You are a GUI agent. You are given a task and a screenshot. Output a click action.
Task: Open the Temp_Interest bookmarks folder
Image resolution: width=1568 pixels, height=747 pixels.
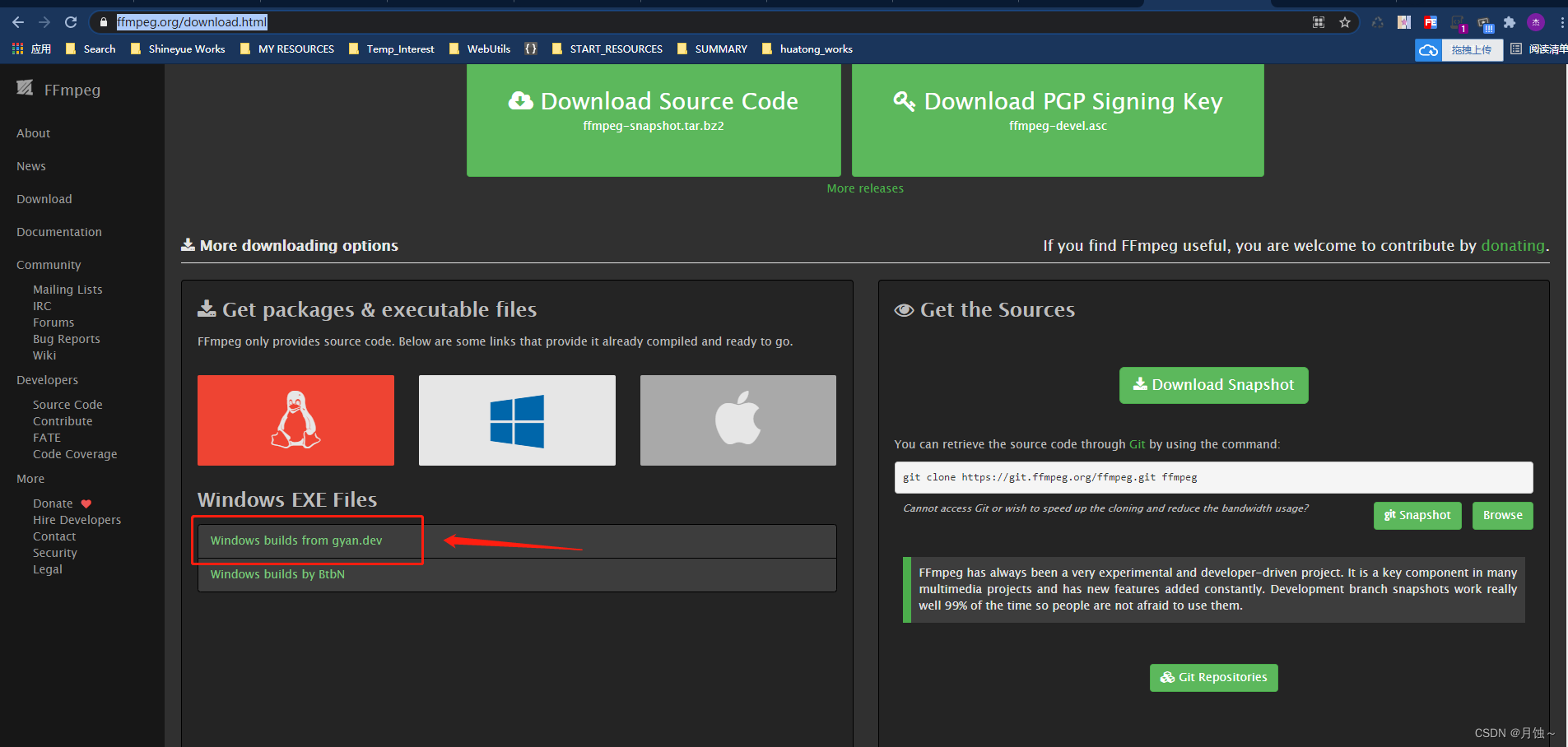(x=392, y=49)
